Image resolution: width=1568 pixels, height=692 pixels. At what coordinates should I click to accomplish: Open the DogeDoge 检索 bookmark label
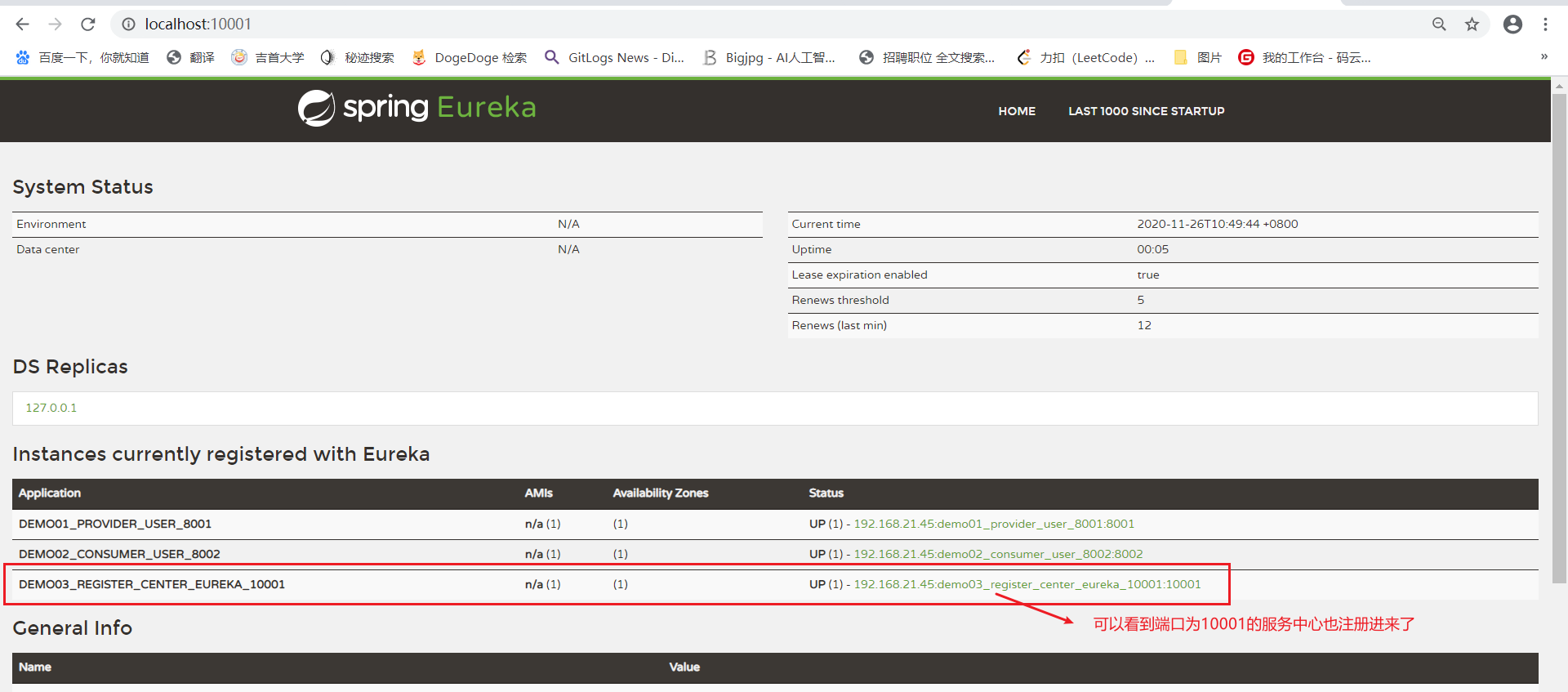[480, 57]
